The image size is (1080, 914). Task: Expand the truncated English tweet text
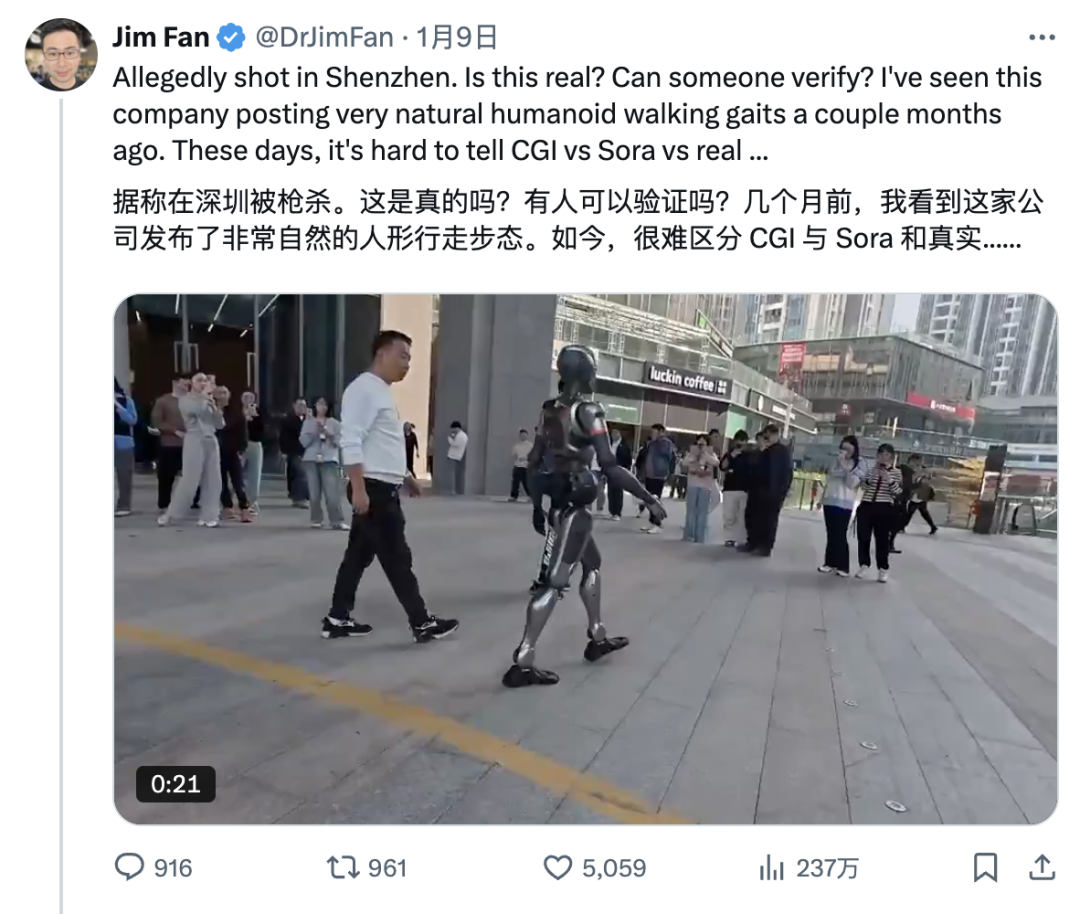tap(758, 152)
